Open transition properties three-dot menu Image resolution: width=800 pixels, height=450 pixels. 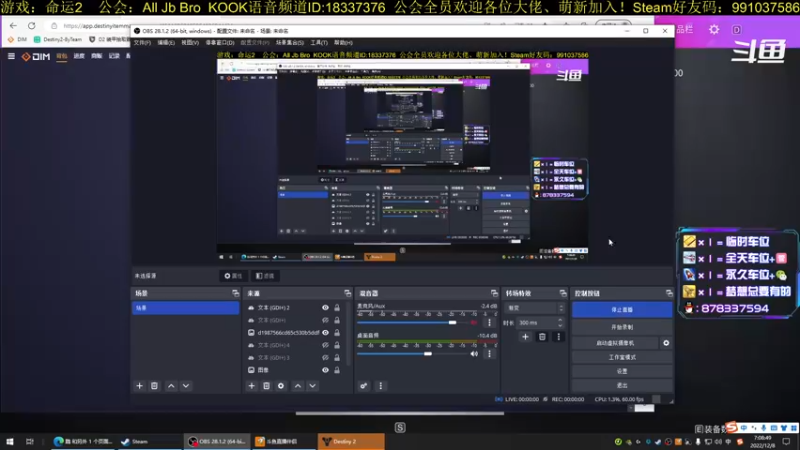coord(559,337)
